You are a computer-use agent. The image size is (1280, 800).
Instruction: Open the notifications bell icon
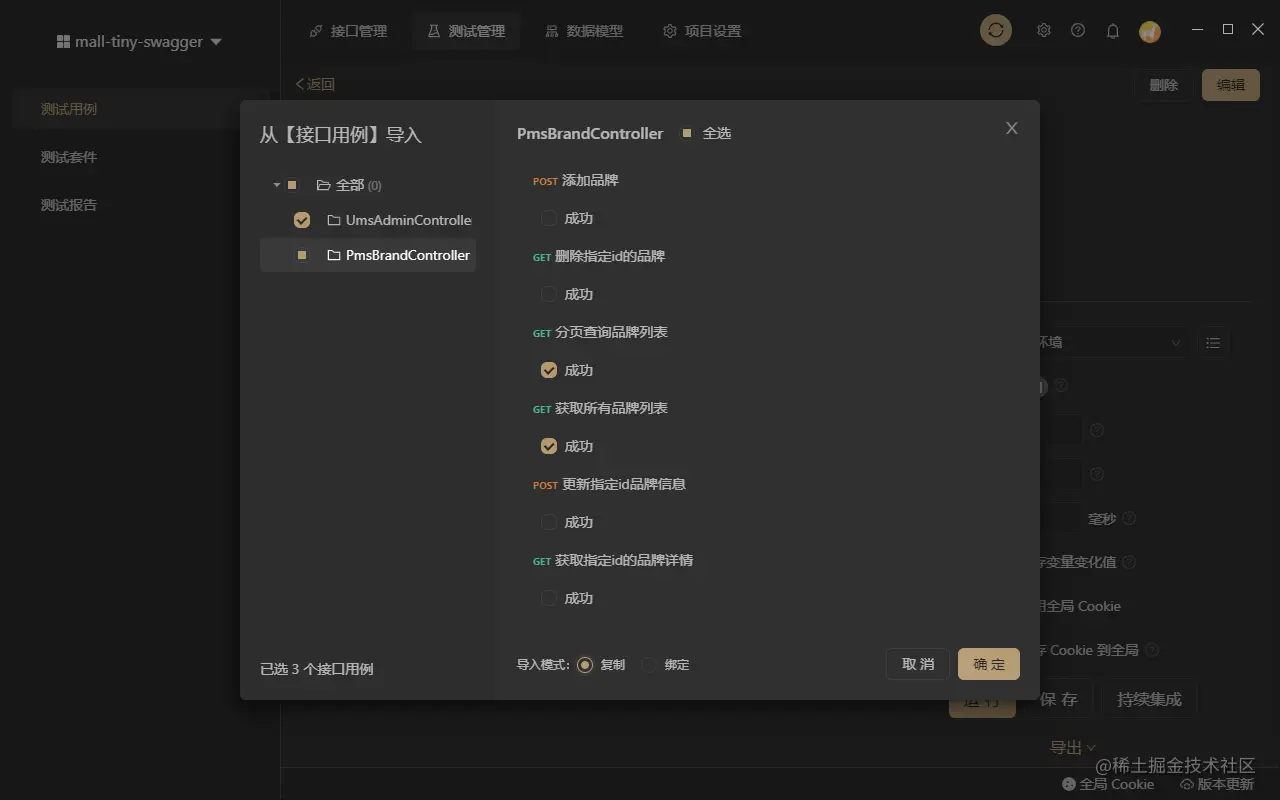point(1112,31)
